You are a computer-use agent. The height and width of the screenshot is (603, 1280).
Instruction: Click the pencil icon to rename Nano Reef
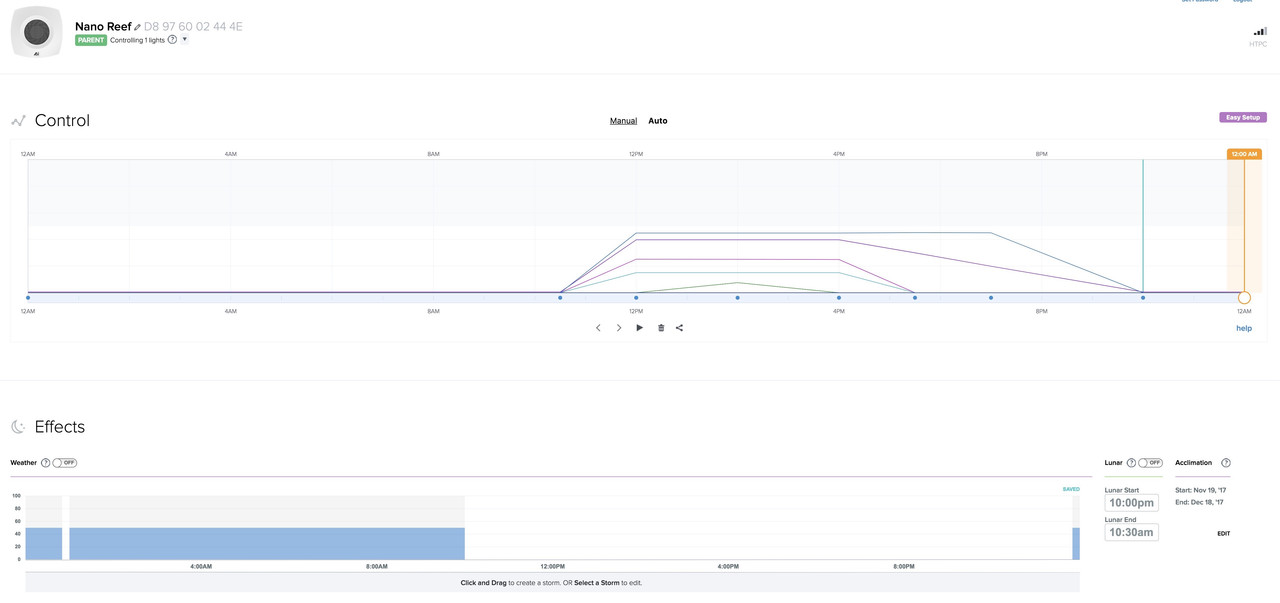(138, 27)
